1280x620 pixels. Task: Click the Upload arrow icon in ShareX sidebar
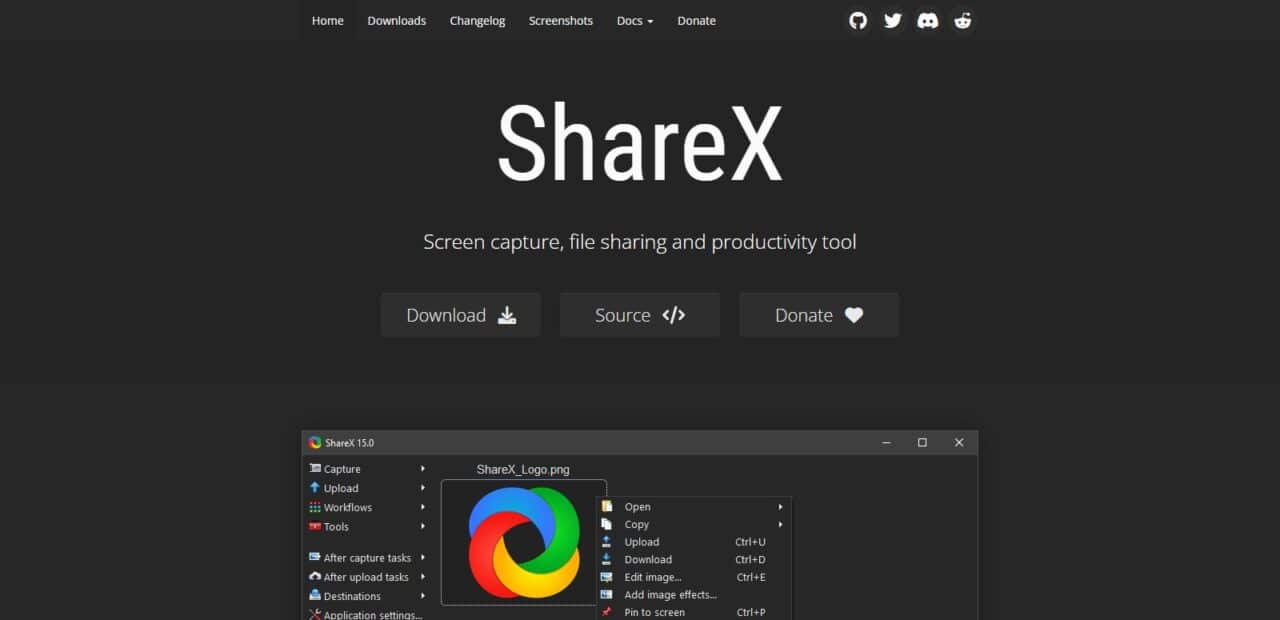click(x=315, y=488)
